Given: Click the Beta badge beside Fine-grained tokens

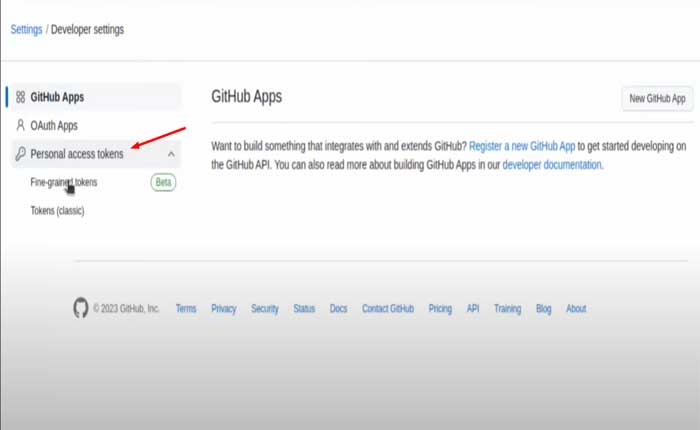Looking at the screenshot, I should coord(163,182).
